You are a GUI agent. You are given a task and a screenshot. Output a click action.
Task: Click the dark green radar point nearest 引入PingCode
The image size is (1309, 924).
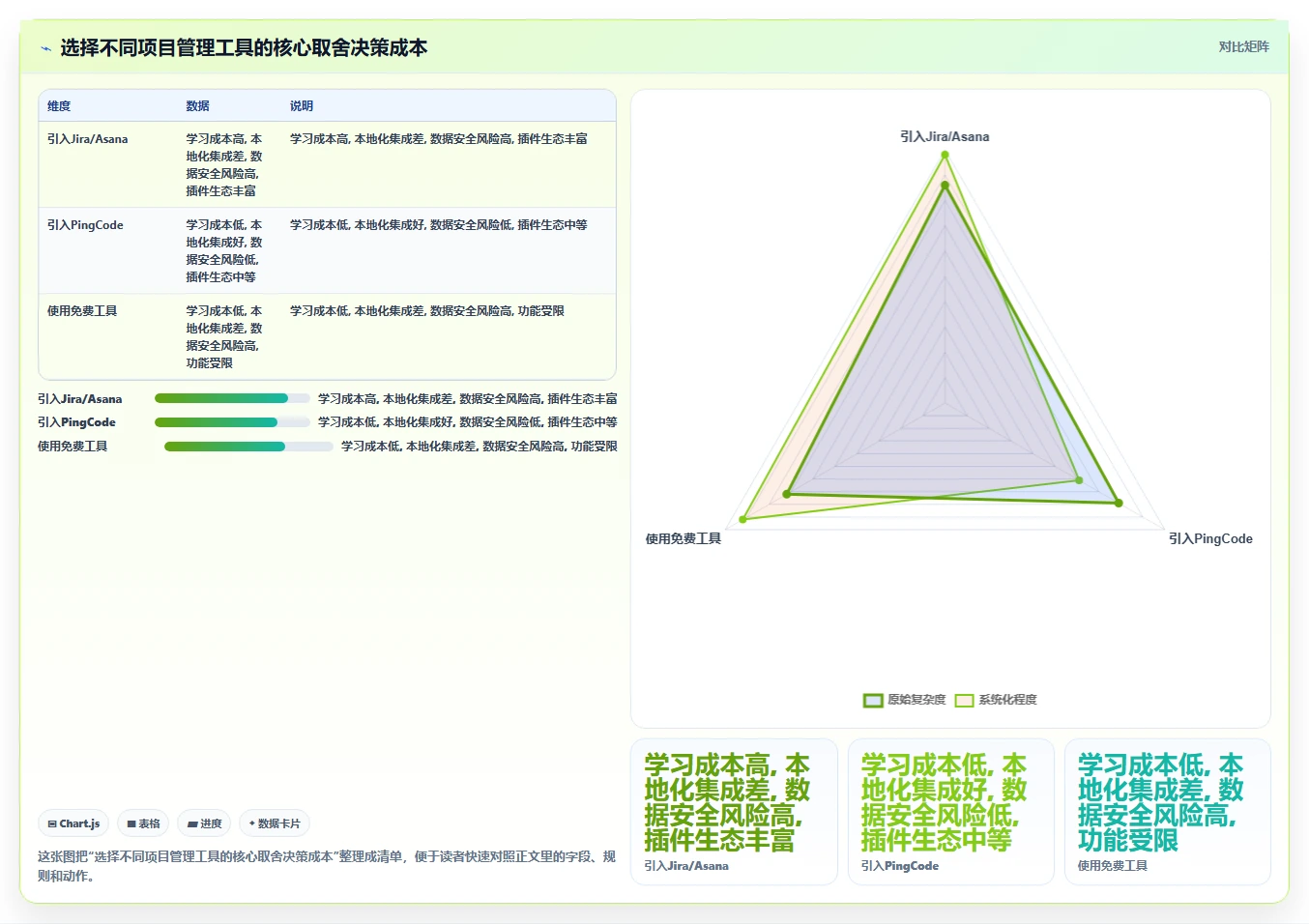click(1119, 503)
